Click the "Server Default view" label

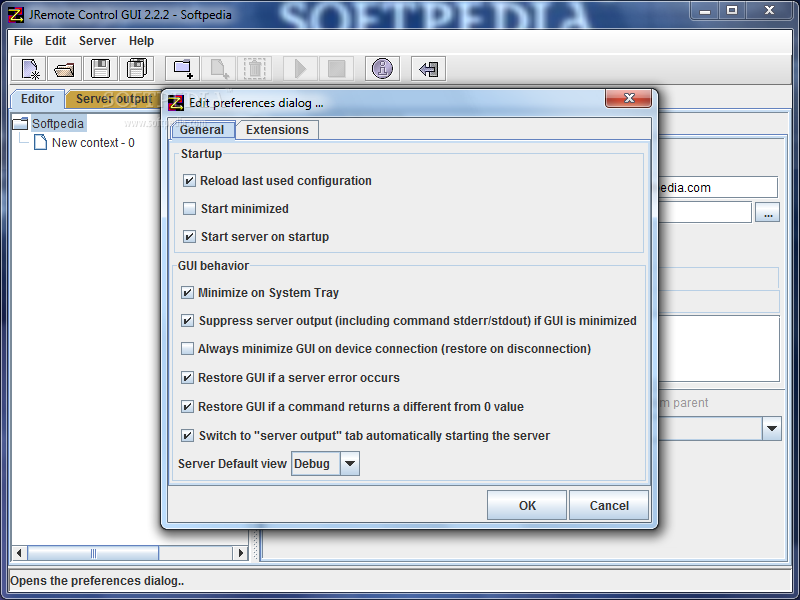click(x=232, y=464)
